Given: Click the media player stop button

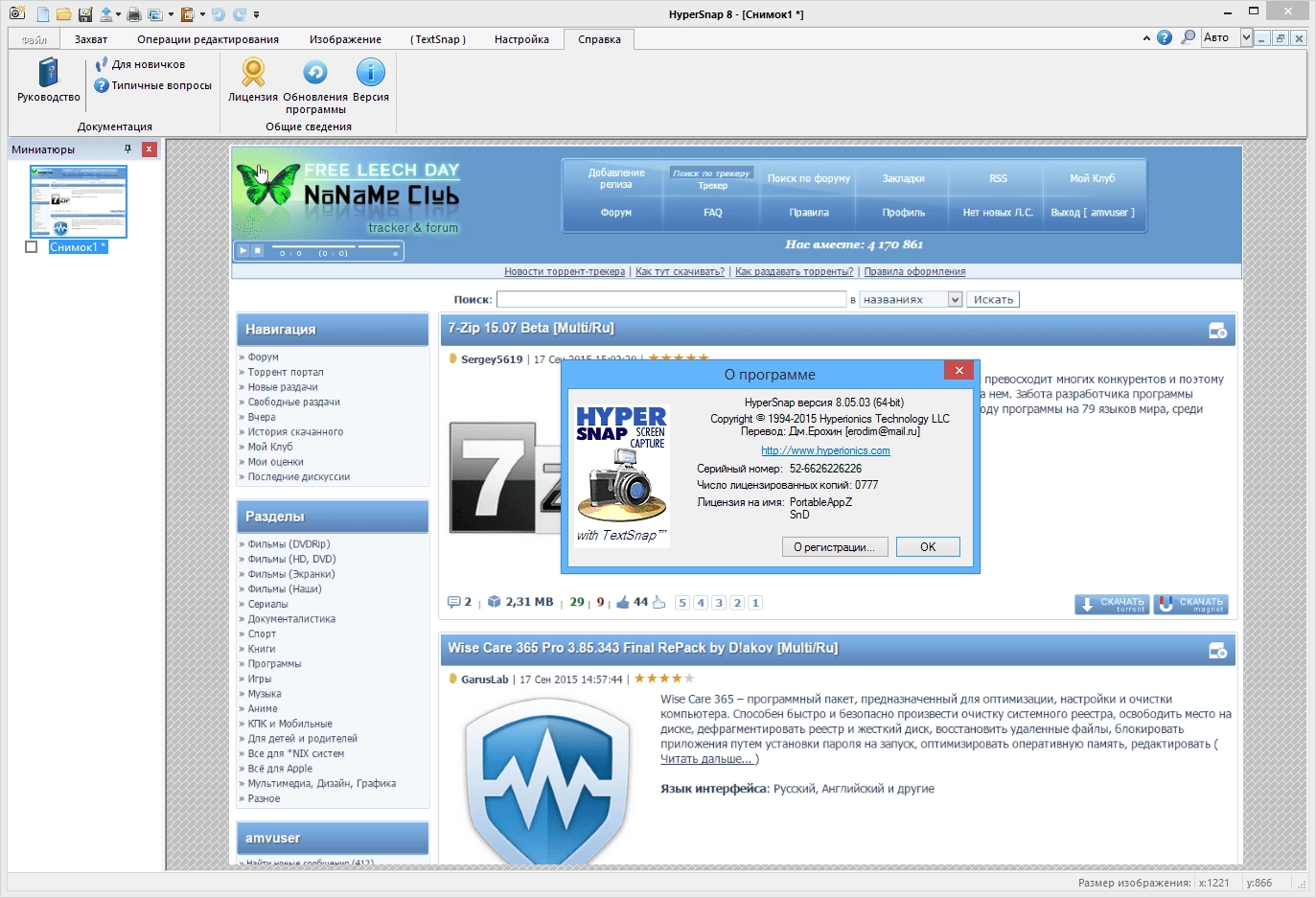Looking at the screenshot, I should click(x=257, y=251).
